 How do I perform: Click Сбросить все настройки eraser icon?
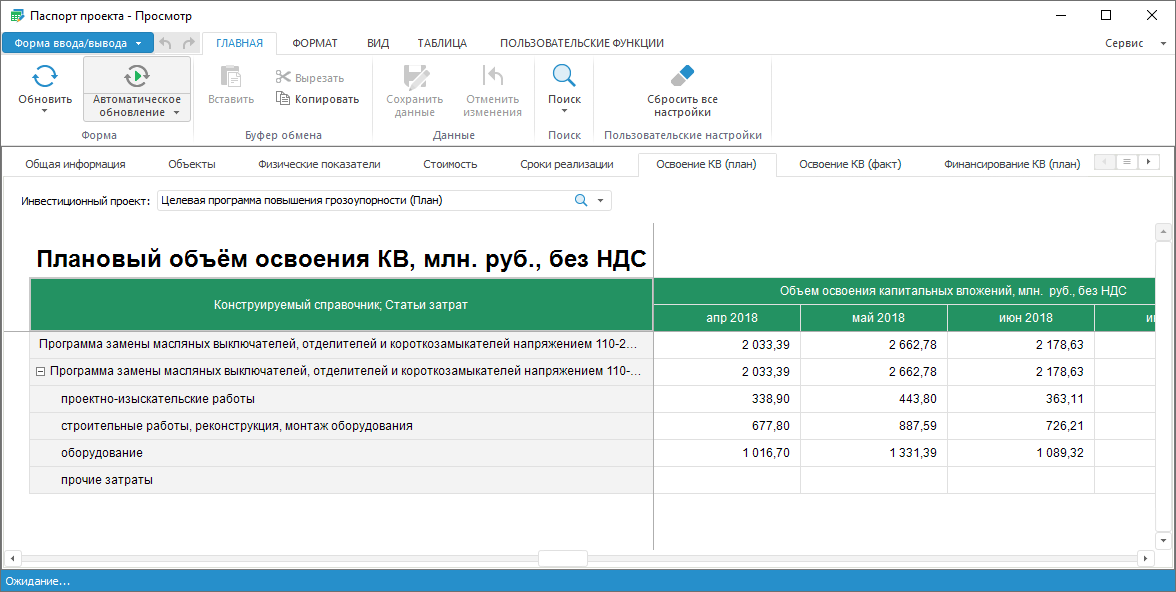682,76
